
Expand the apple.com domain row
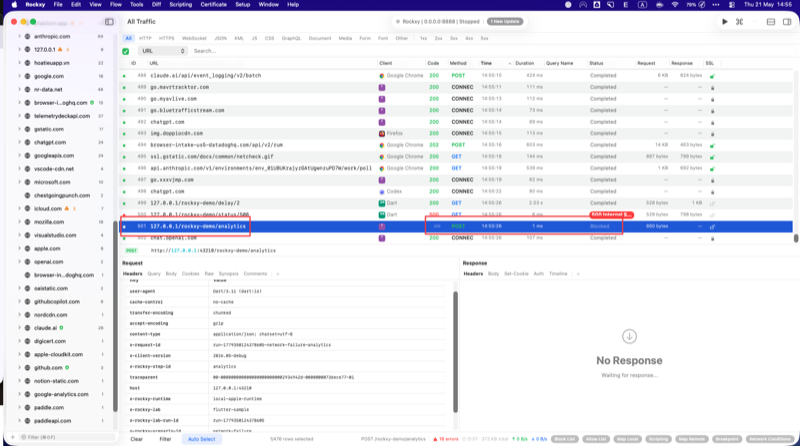[19, 249]
